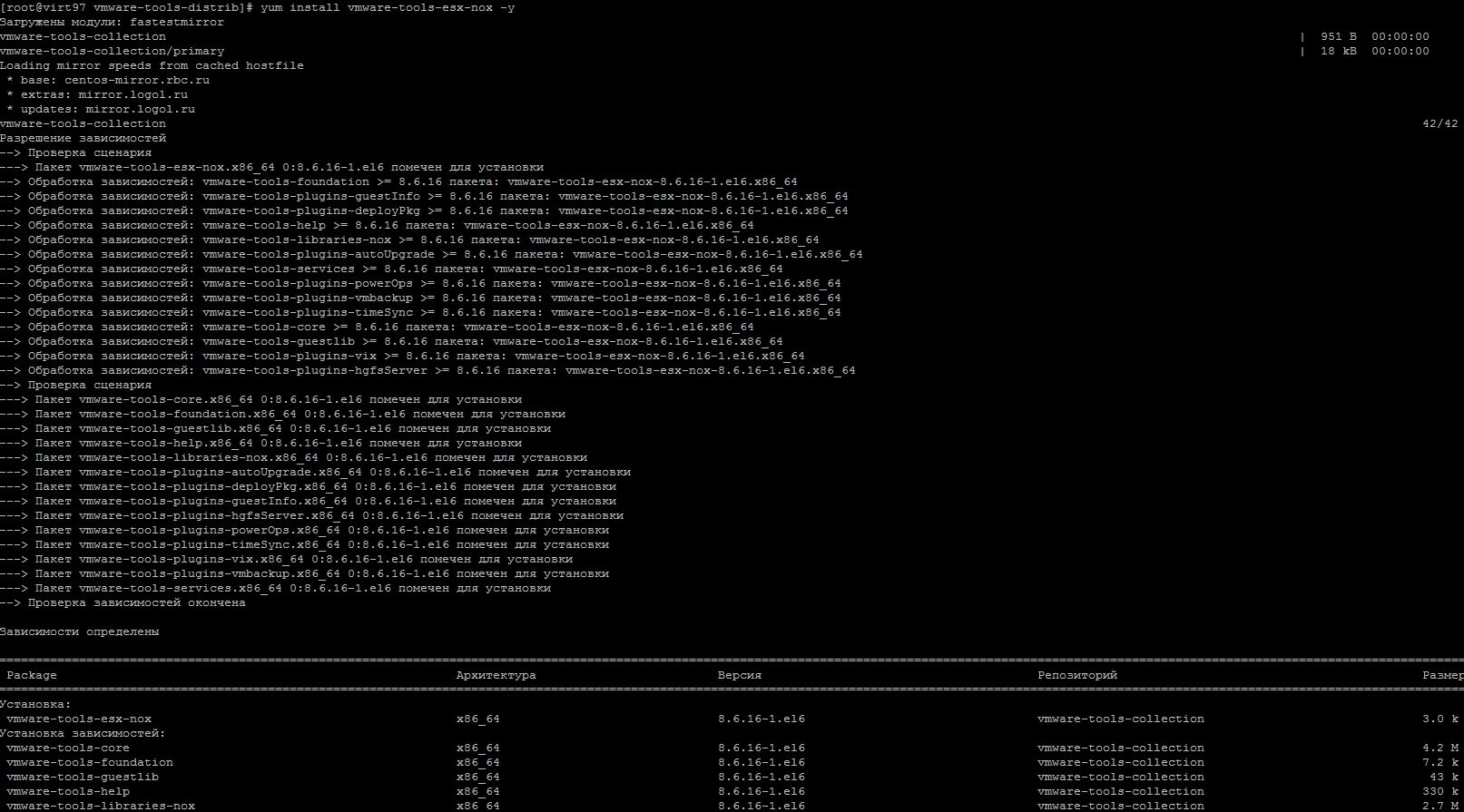Image resolution: width=1464 pixels, height=812 pixels.
Task: Click the "42/42" progress counter
Action: click(x=1440, y=123)
